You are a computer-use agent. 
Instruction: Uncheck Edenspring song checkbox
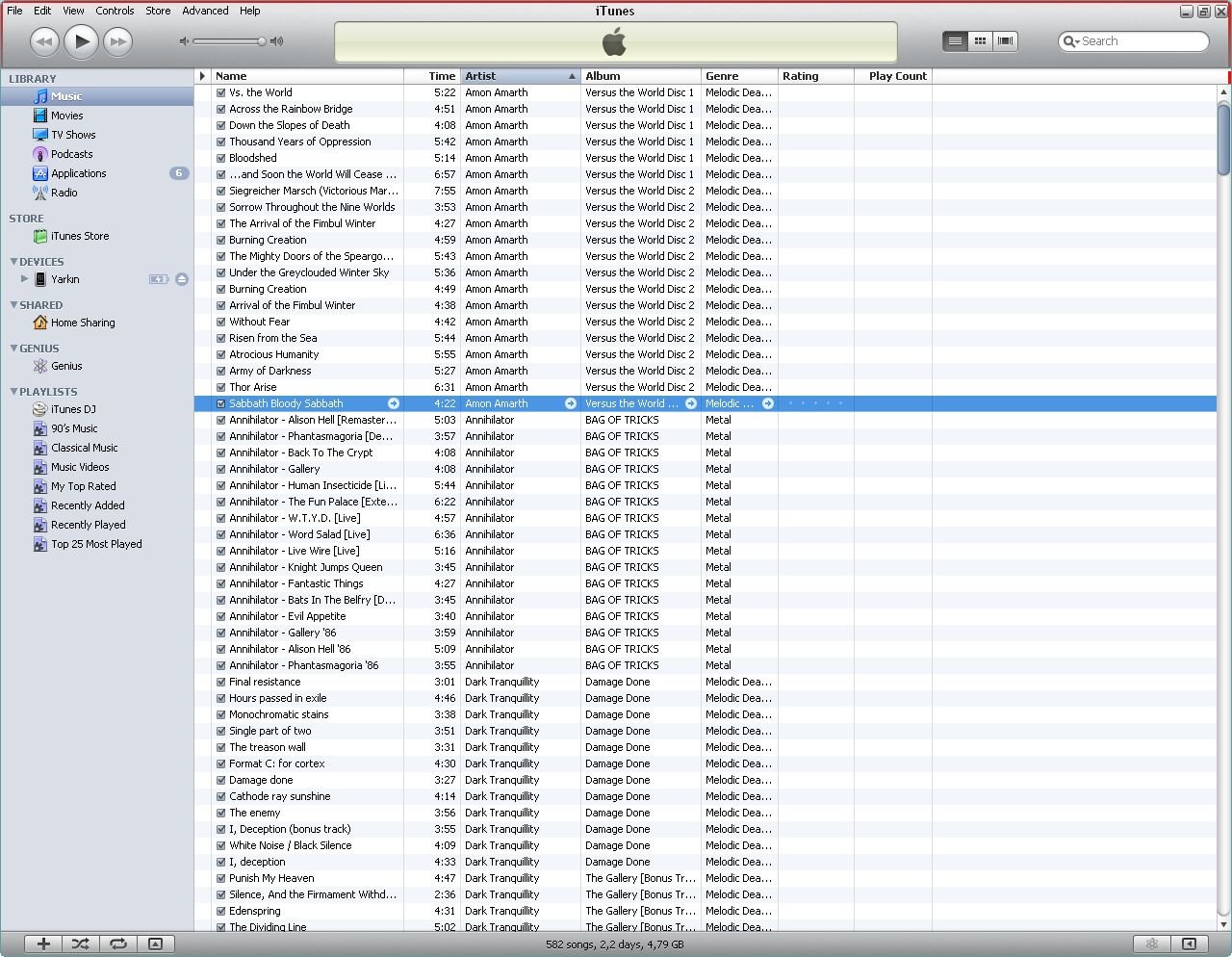click(221, 911)
